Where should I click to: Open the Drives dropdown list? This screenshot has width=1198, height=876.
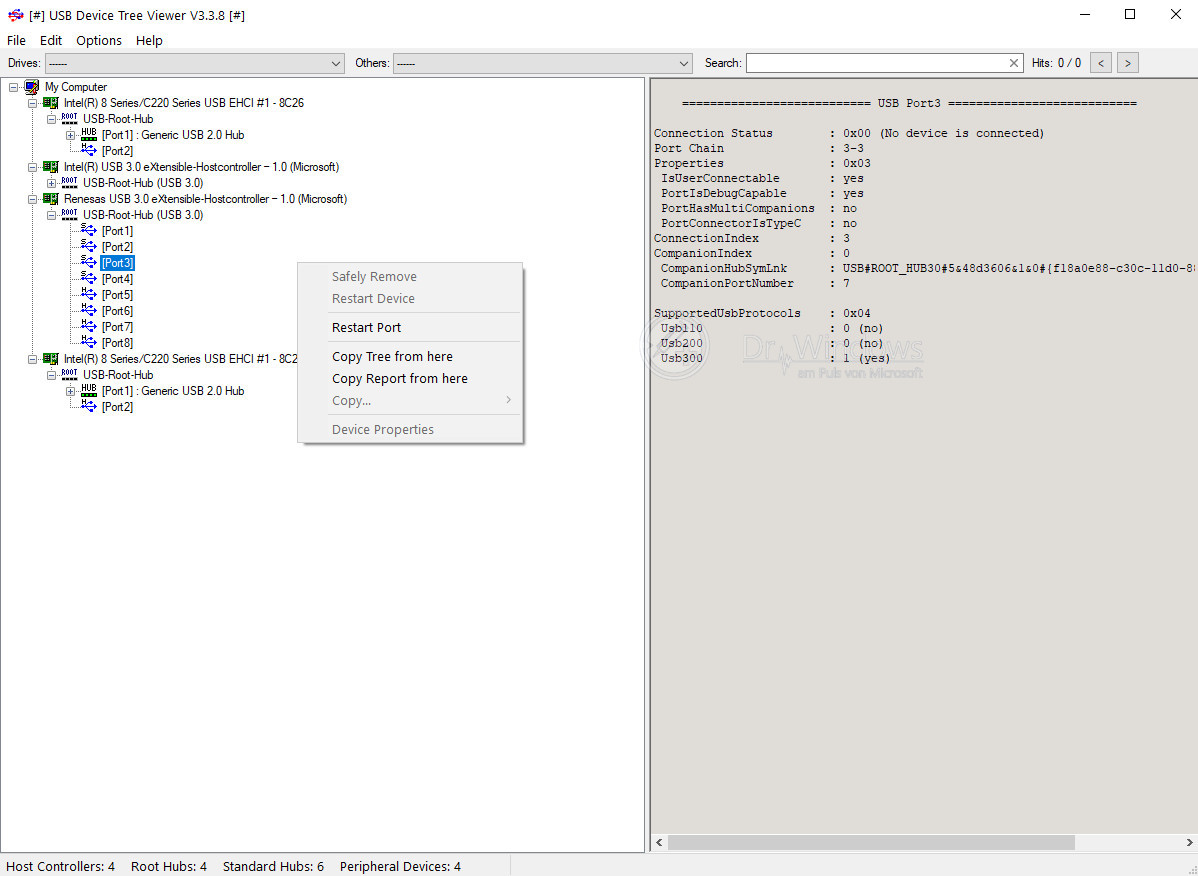click(195, 63)
